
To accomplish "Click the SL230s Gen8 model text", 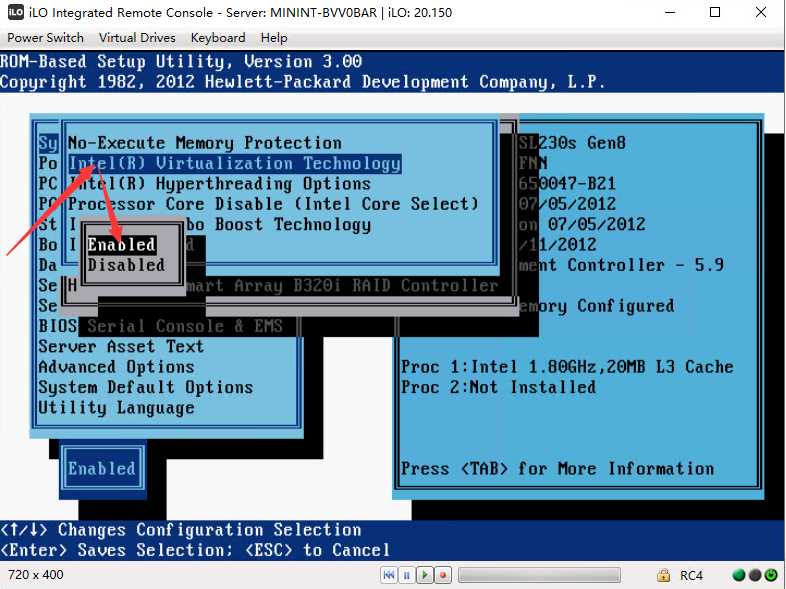I will pos(572,143).
